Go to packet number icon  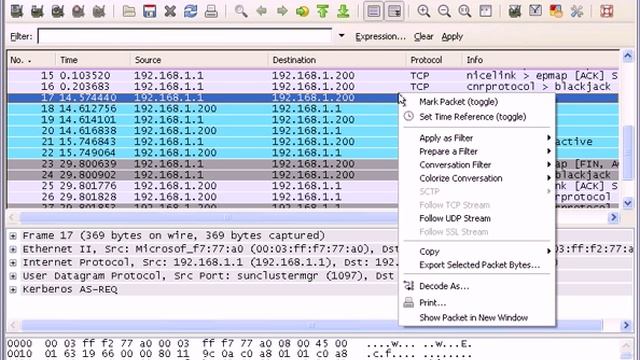302,11
